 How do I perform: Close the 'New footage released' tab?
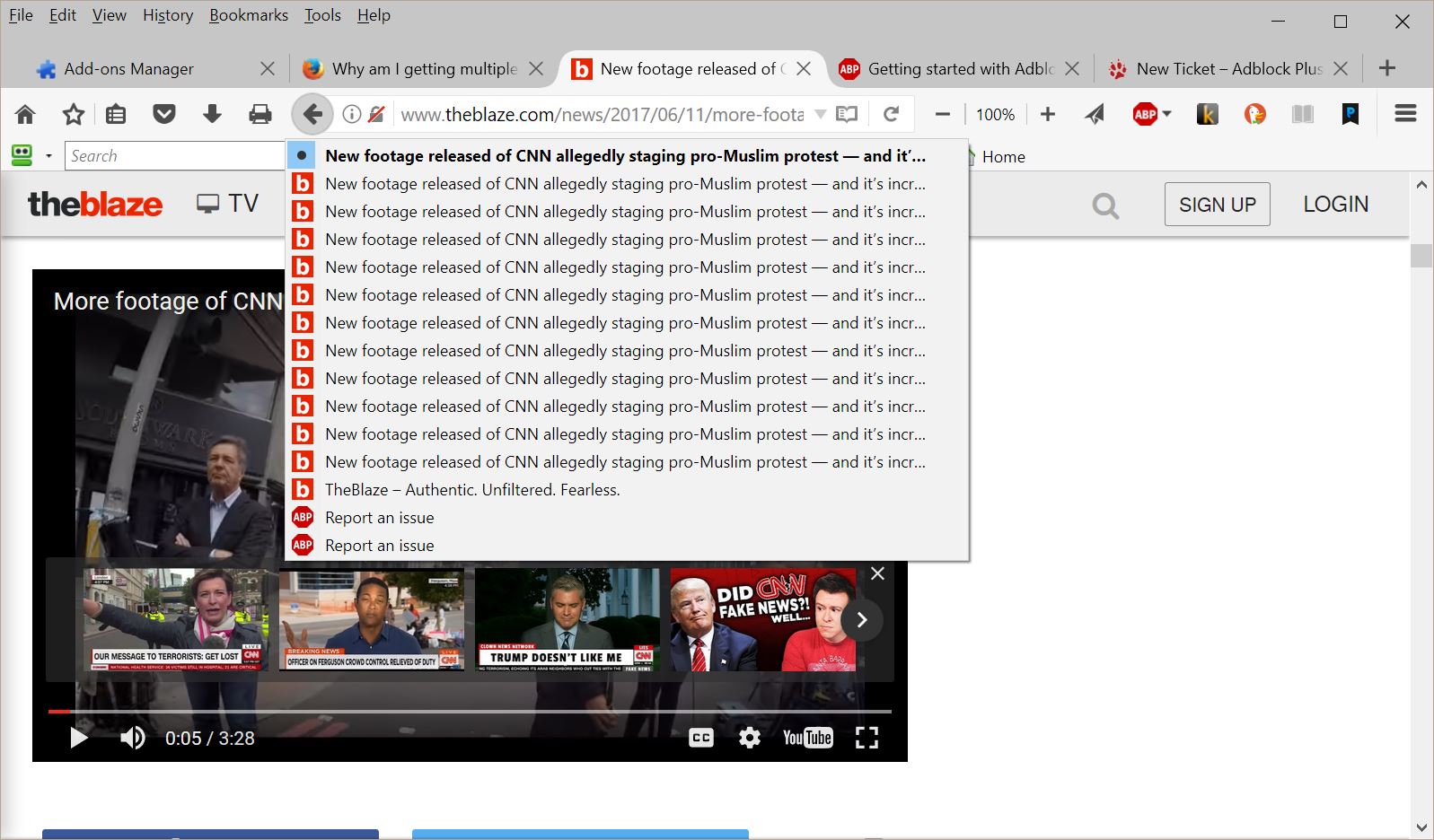click(804, 68)
